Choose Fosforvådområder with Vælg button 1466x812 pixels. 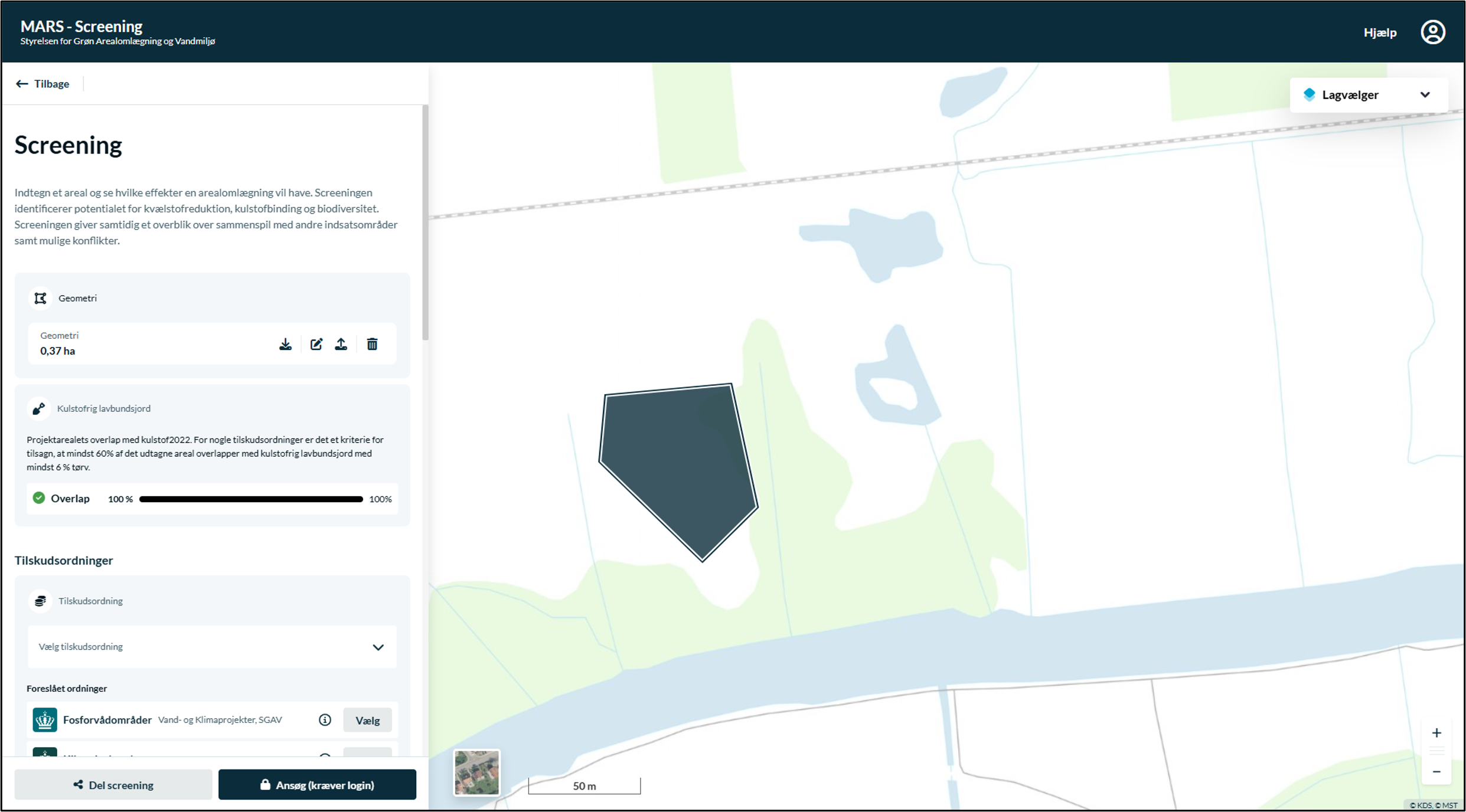click(367, 720)
